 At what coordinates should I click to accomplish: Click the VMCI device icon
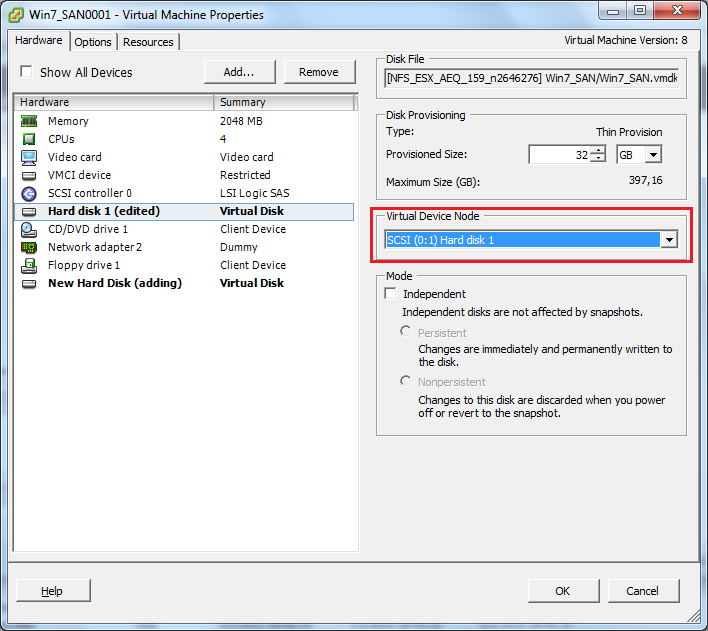tap(29, 175)
